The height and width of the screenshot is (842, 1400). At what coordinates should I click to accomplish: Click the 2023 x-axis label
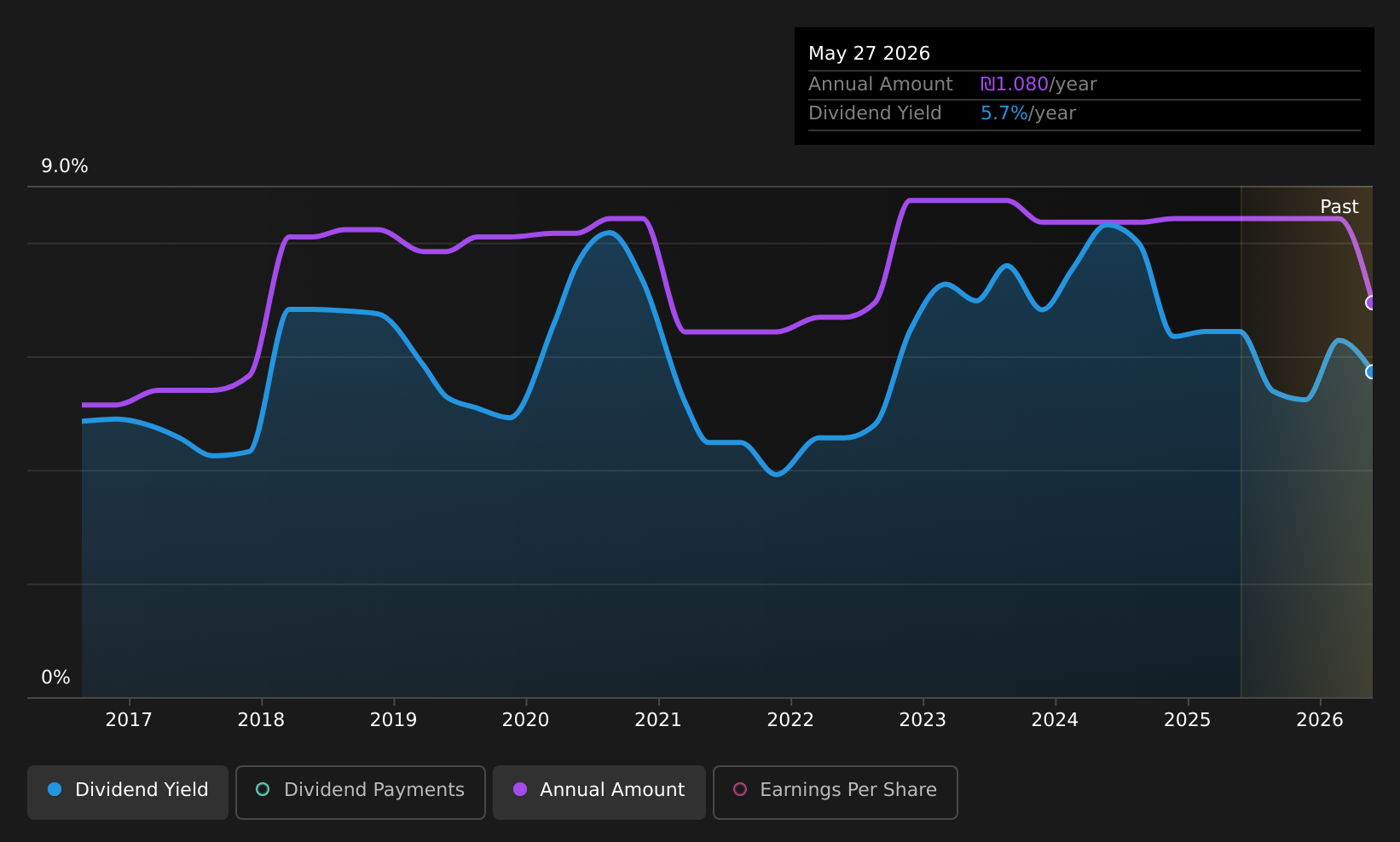[x=923, y=720]
